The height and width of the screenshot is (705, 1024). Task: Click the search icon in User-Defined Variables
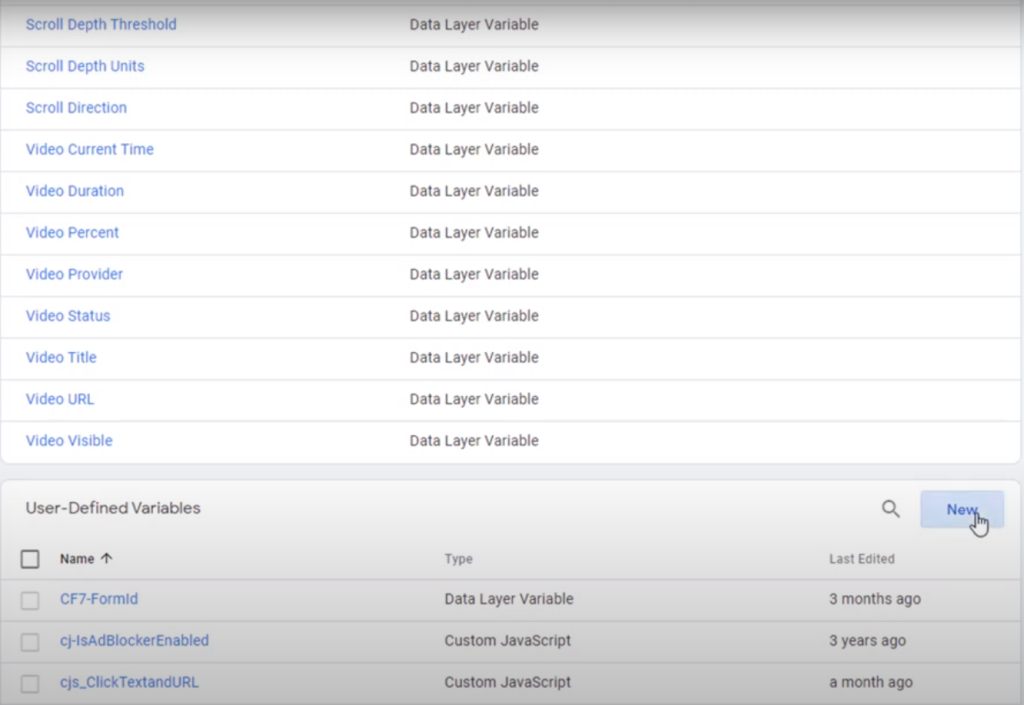click(890, 509)
